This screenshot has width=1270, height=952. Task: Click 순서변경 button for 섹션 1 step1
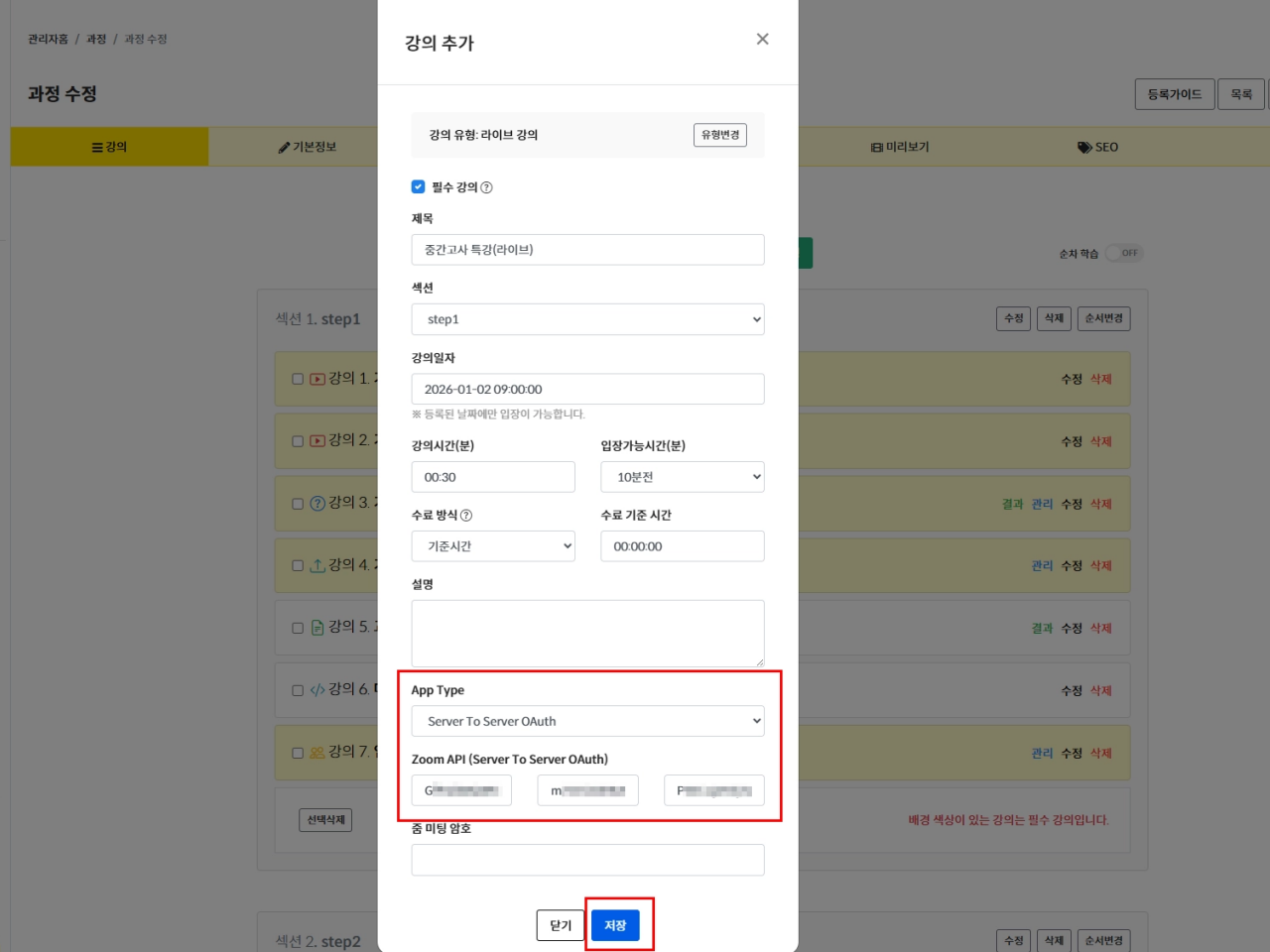(x=1103, y=318)
